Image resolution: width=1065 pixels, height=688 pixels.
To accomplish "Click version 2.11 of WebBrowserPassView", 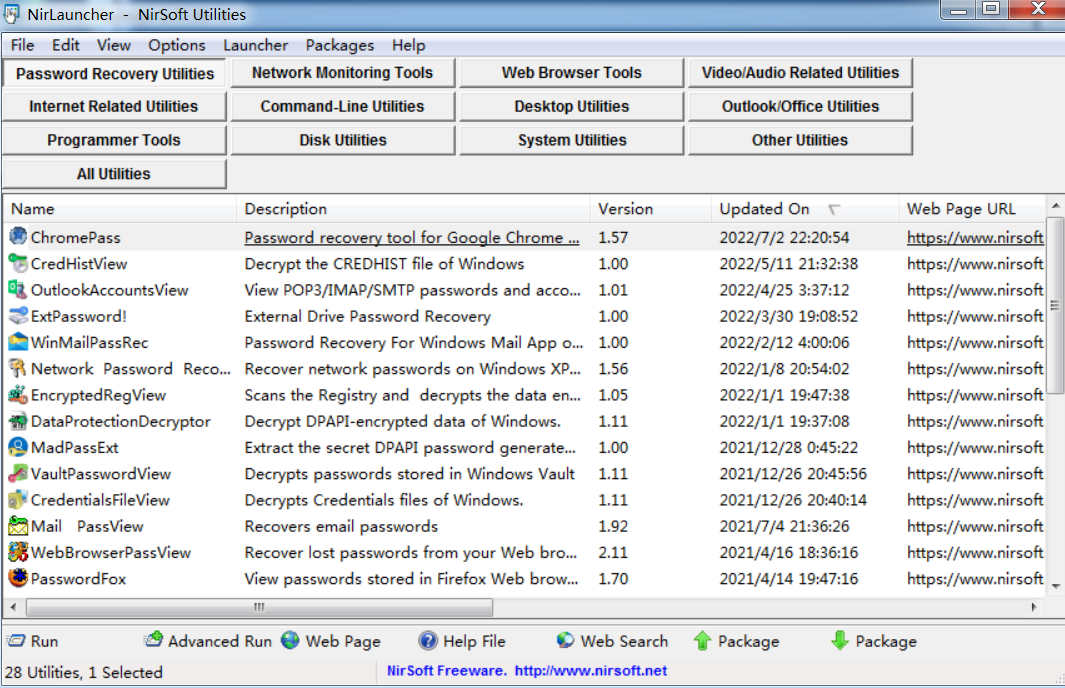I will coord(613,553).
